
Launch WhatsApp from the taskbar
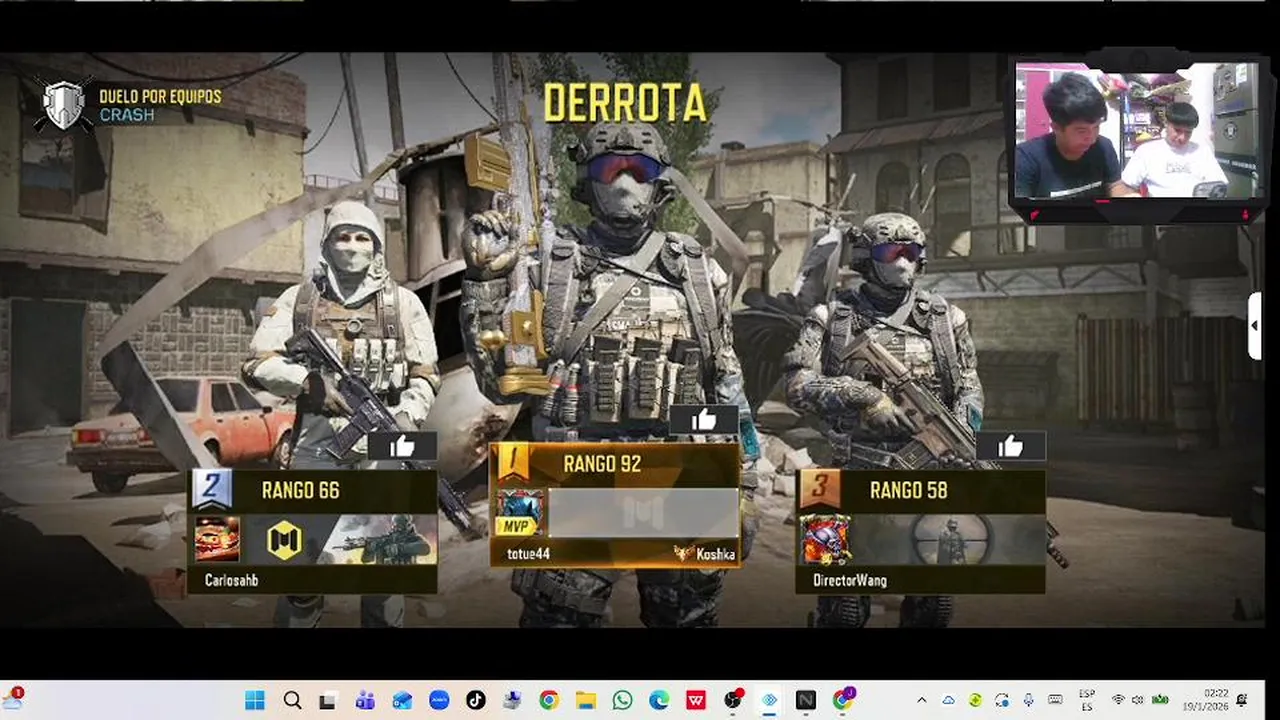(x=622, y=700)
